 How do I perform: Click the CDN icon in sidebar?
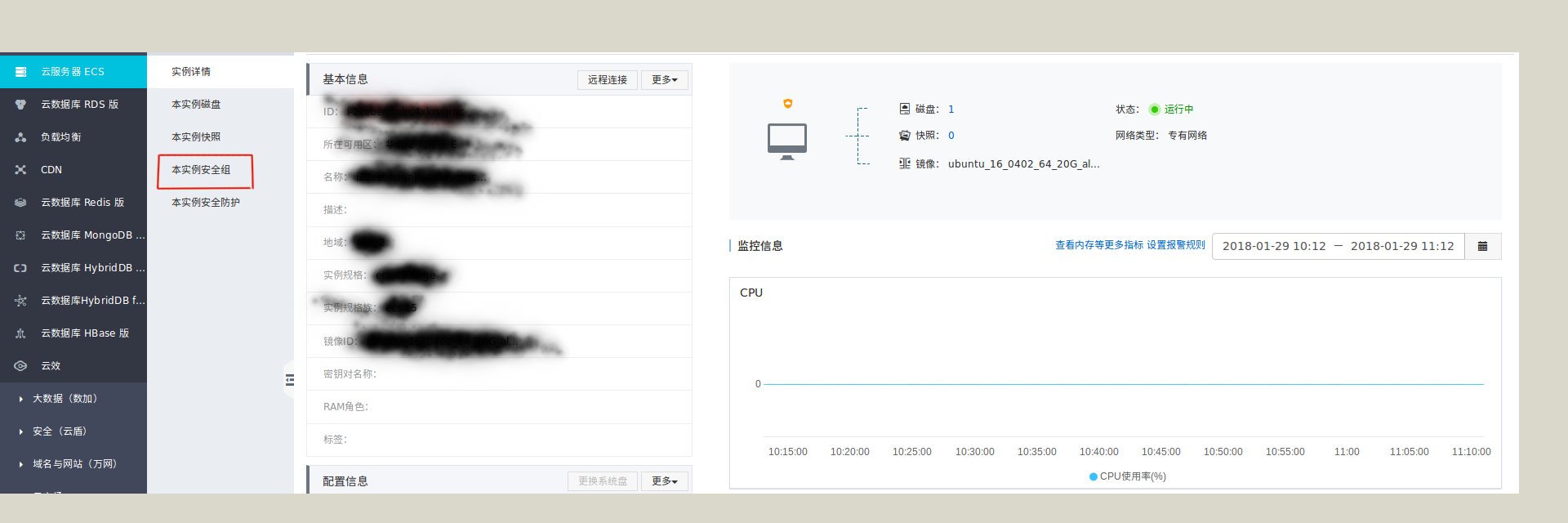[x=21, y=170]
